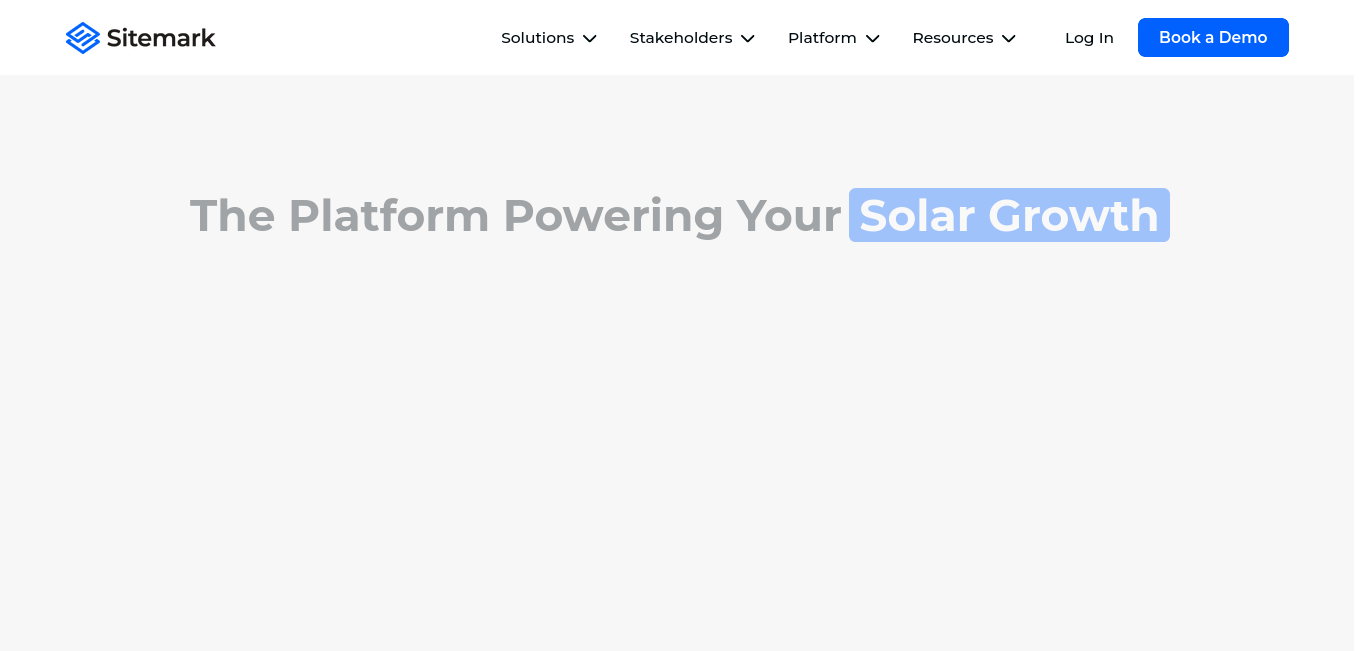
Task: Go to the Log In link
Action: 1089,38
